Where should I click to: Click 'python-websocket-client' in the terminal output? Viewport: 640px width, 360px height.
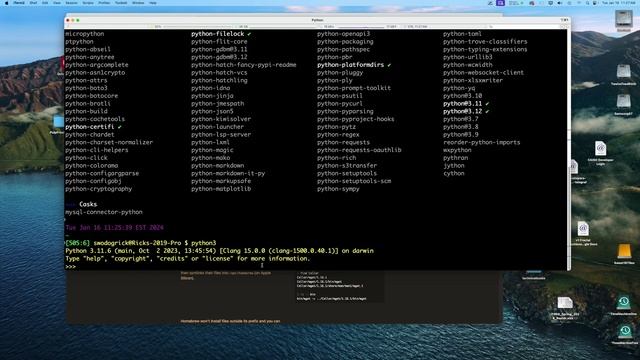coord(483,73)
